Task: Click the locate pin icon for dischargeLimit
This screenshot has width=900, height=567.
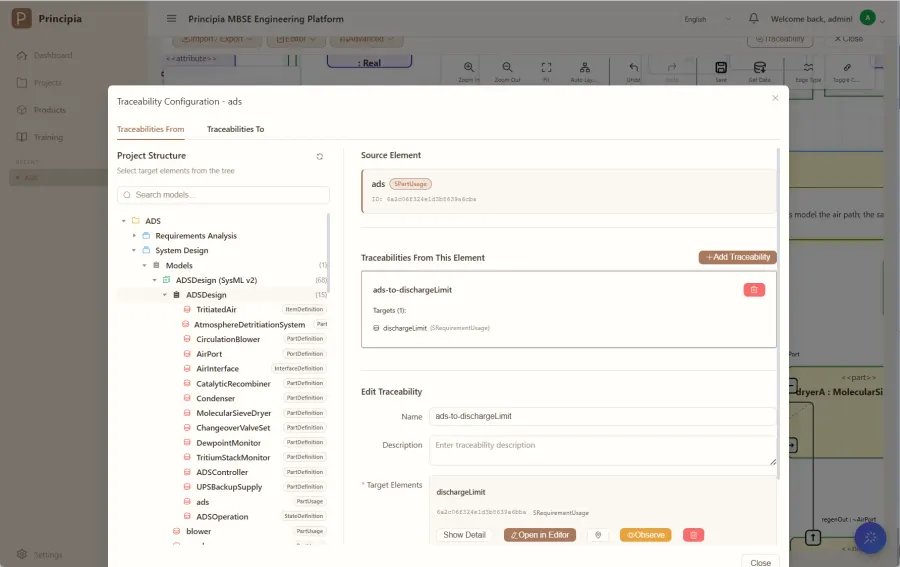Action: [x=598, y=535]
